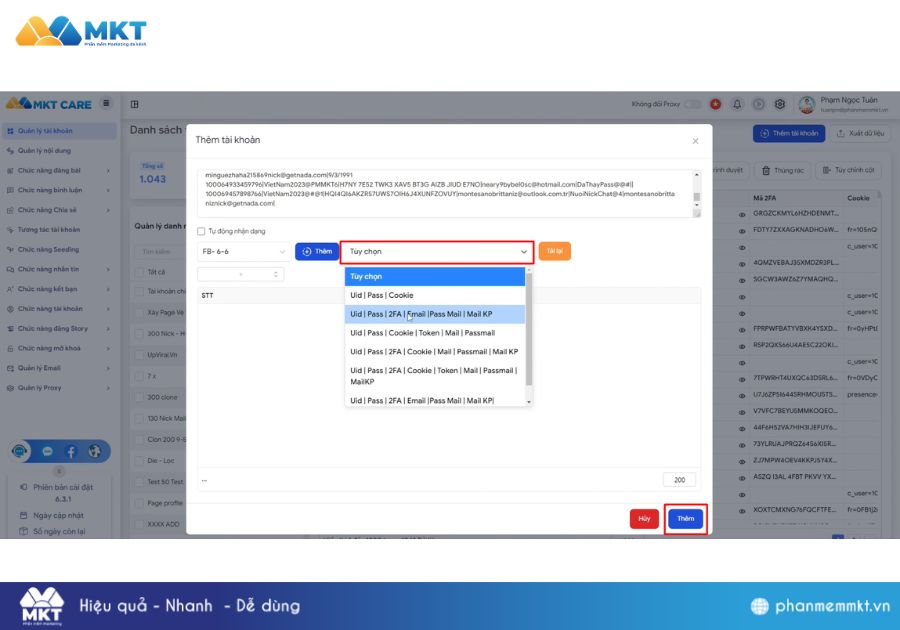Click the Vietnam flag language icon
Image resolution: width=900 pixels, height=630 pixels.
pos(716,104)
